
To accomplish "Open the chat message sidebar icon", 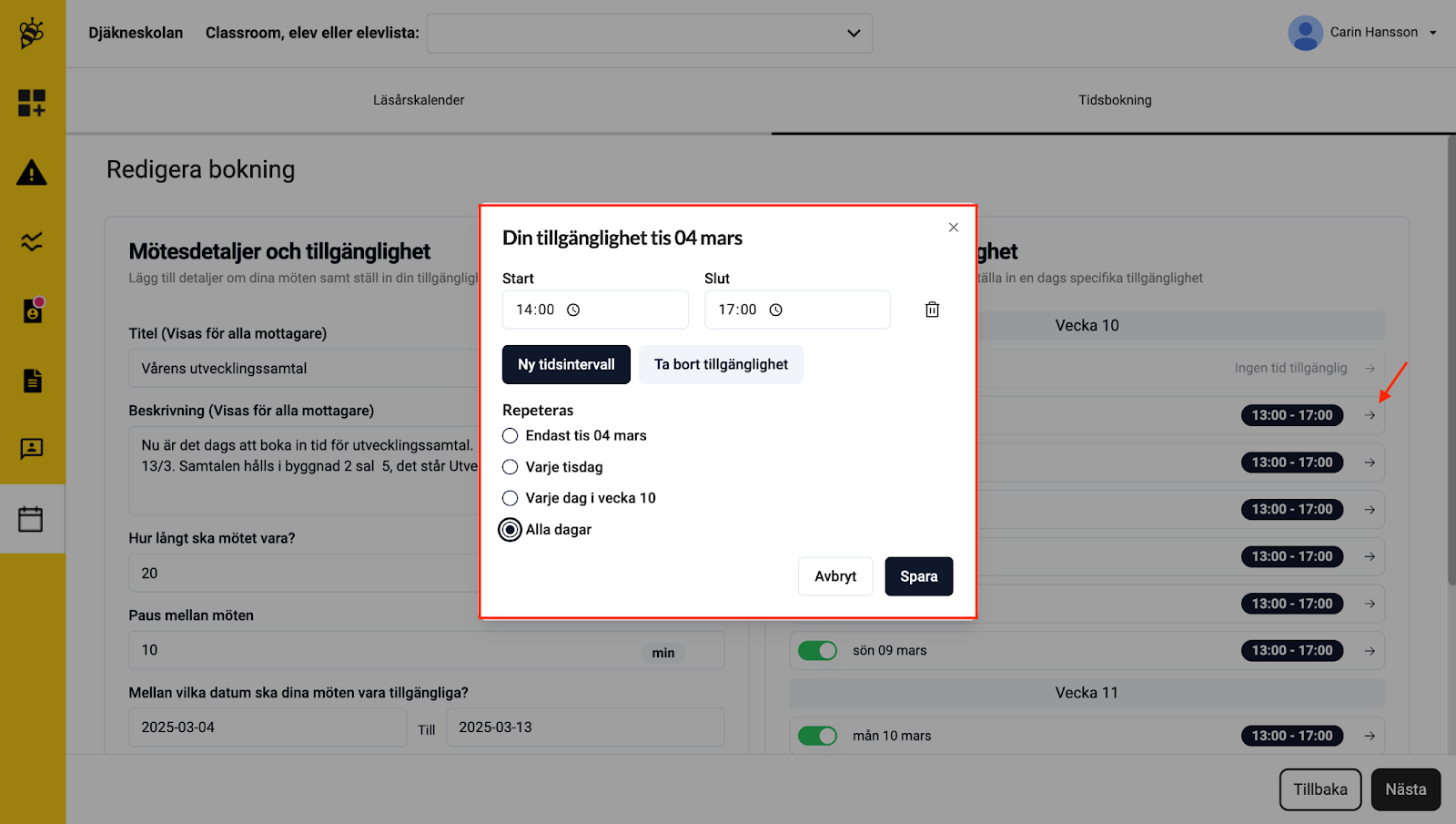I will (x=32, y=449).
